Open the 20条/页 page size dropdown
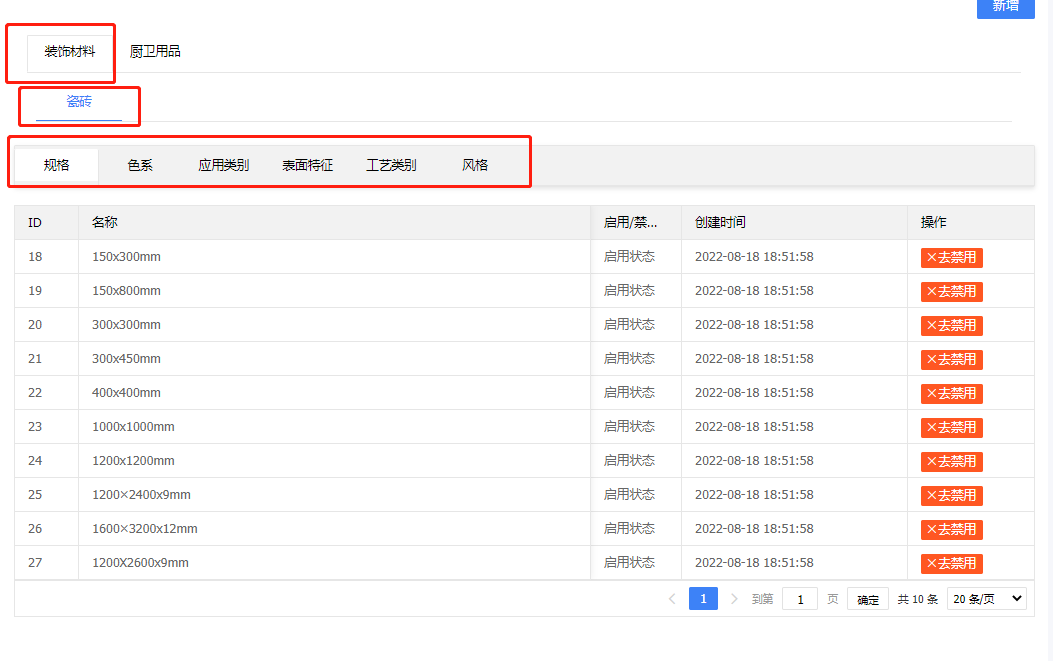This screenshot has width=1053, height=661. [x=986, y=598]
